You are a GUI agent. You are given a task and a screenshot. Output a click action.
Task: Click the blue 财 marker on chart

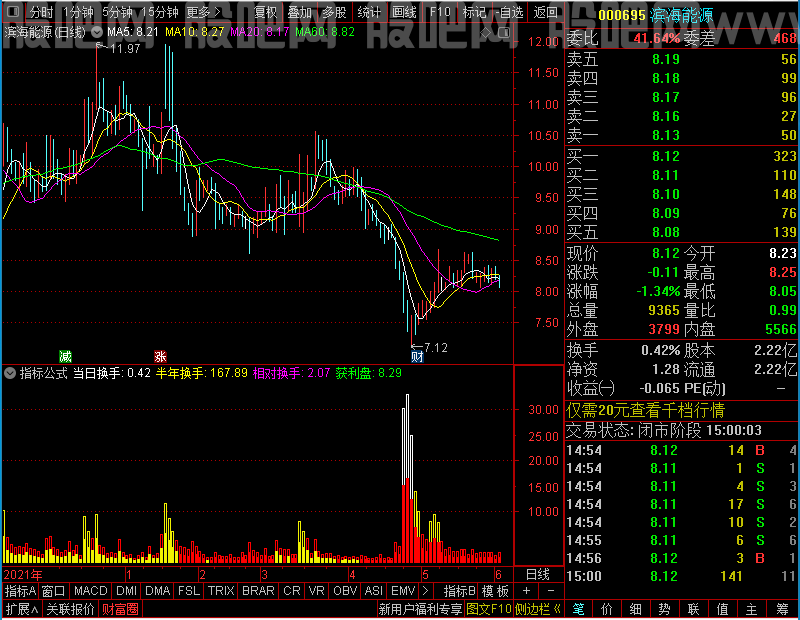(x=417, y=356)
